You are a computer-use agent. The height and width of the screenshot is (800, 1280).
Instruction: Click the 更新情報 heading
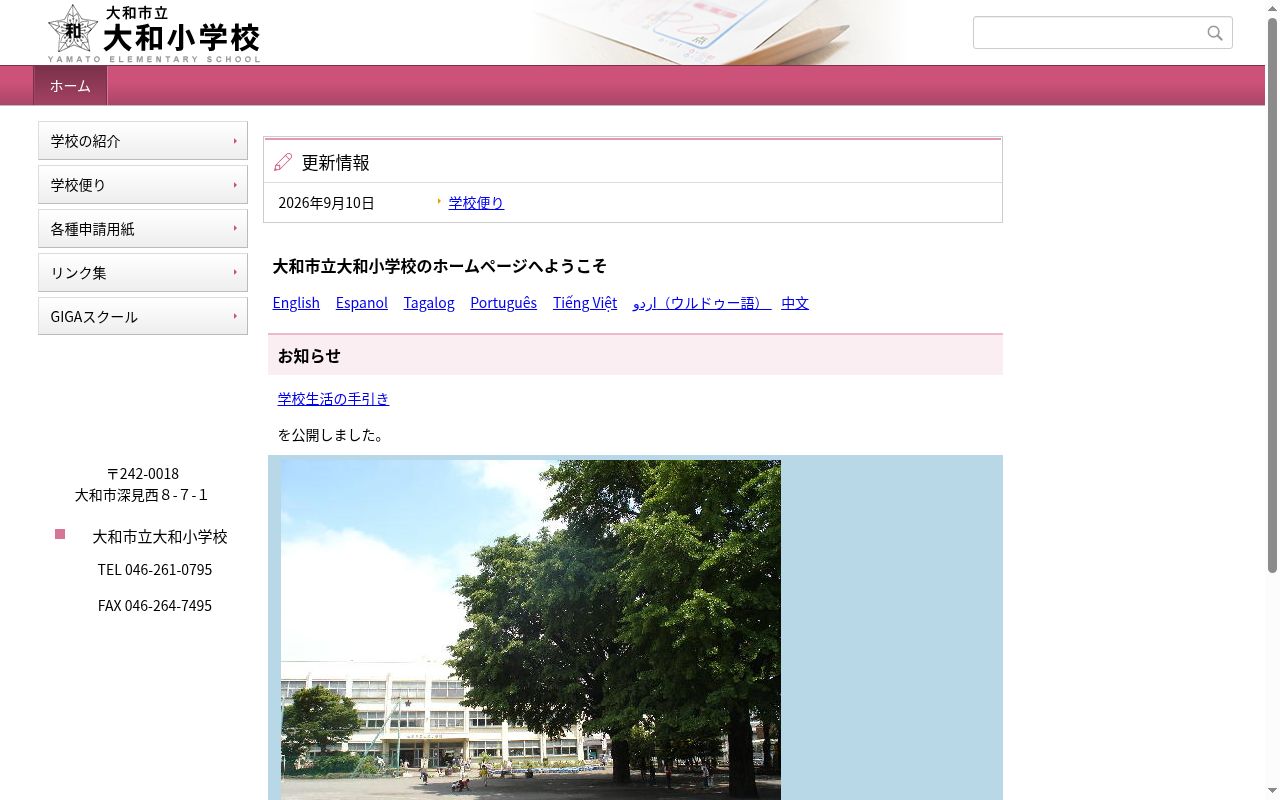336,162
